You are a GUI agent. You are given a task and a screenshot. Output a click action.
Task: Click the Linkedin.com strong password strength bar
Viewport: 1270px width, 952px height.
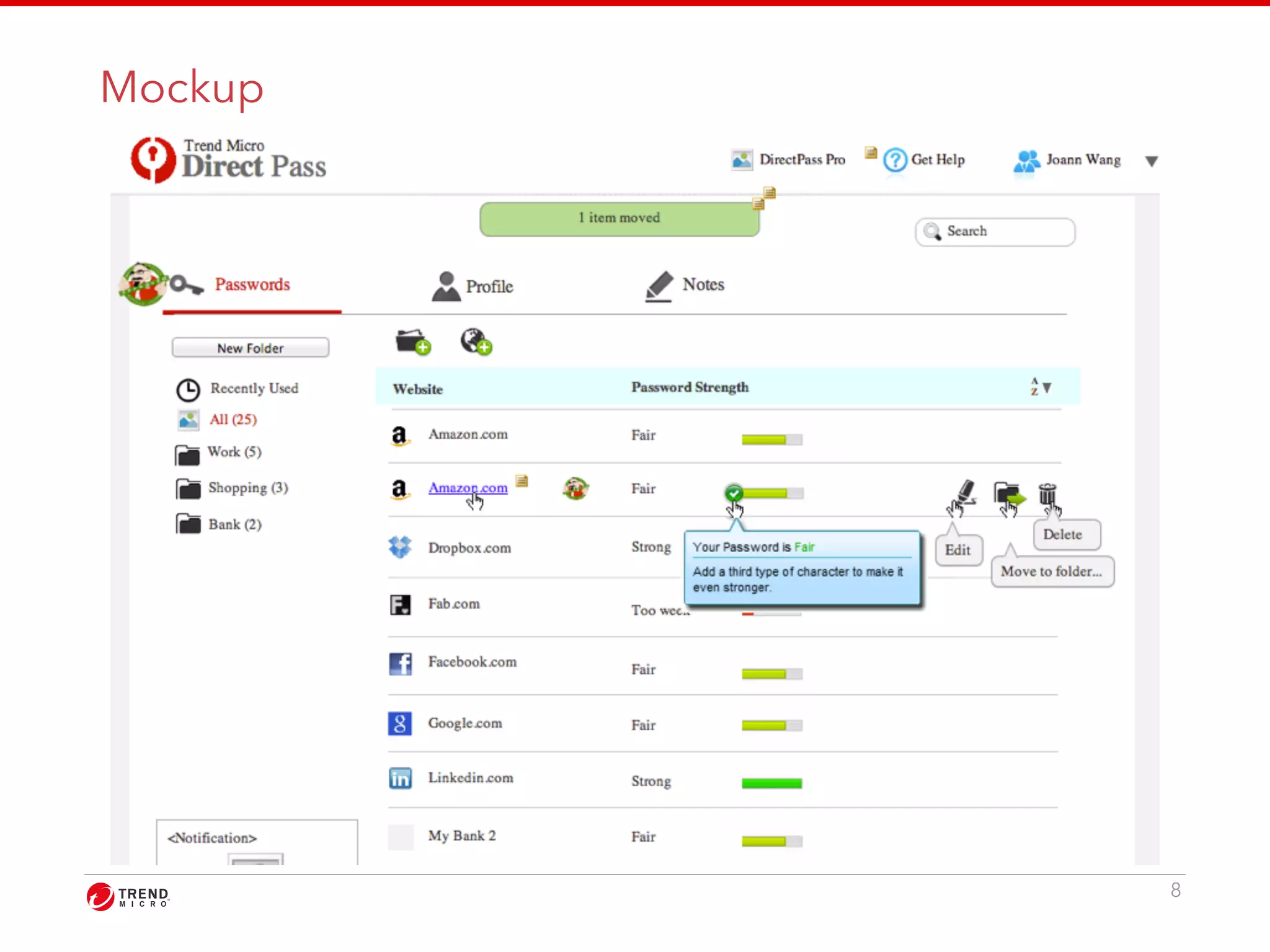(x=771, y=783)
